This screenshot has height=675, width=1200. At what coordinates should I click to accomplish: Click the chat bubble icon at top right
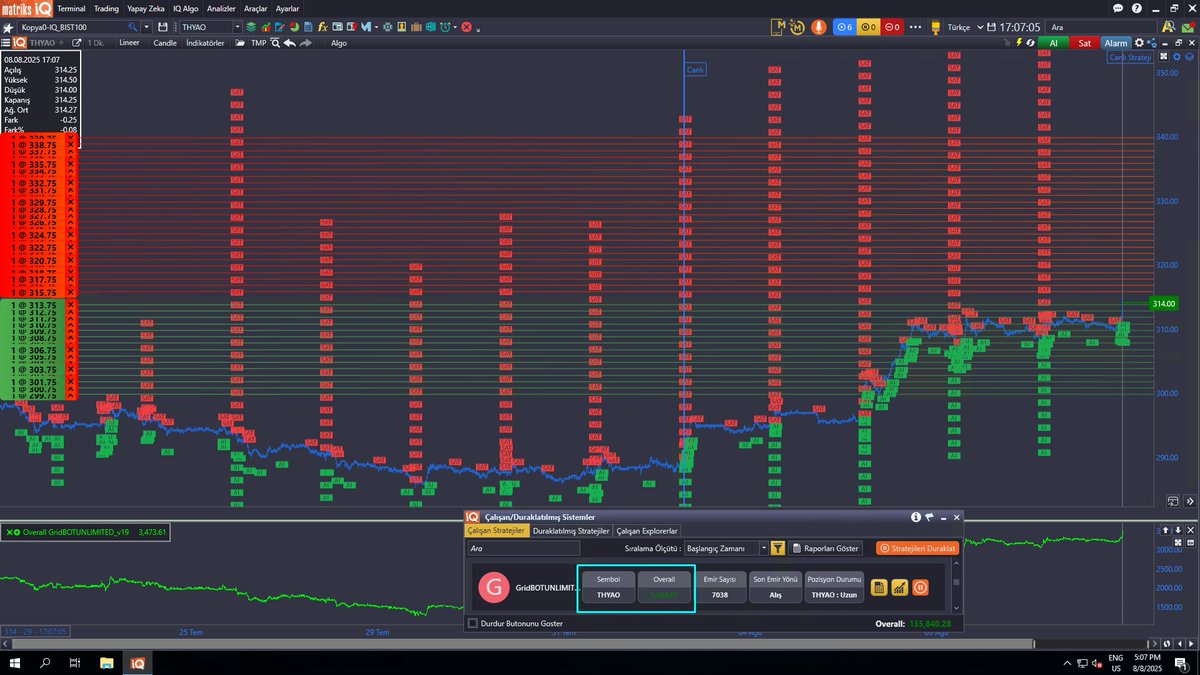[x=1118, y=8]
